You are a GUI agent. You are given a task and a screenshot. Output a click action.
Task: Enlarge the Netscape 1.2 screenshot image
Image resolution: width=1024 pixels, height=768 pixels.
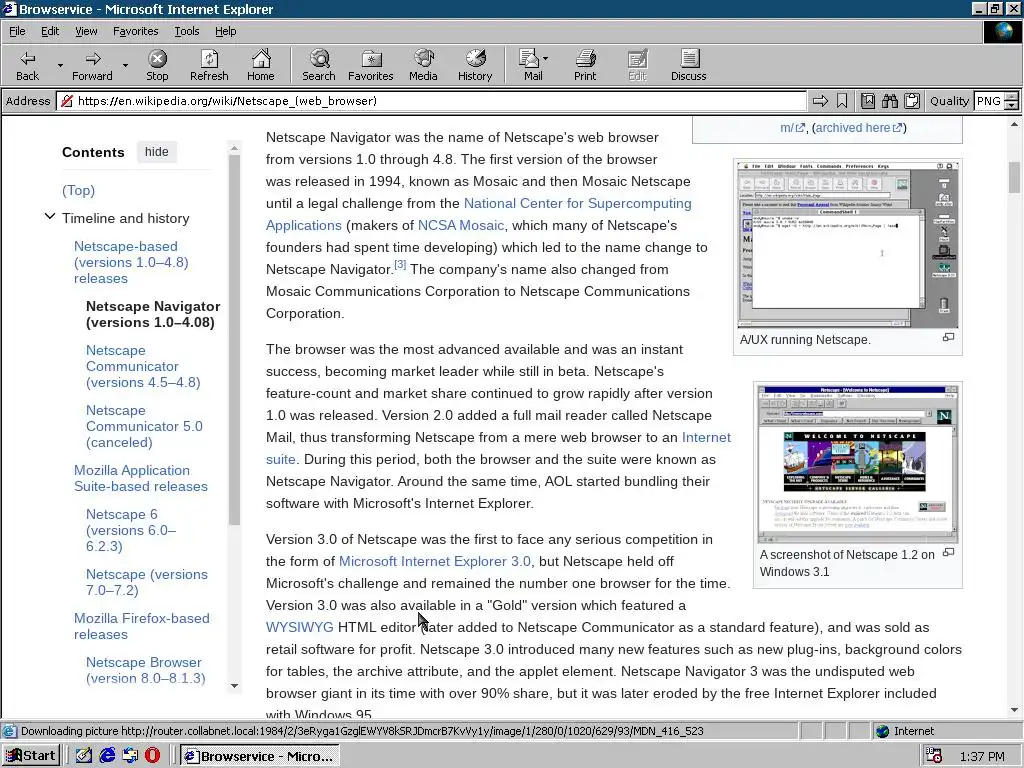(948, 552)
